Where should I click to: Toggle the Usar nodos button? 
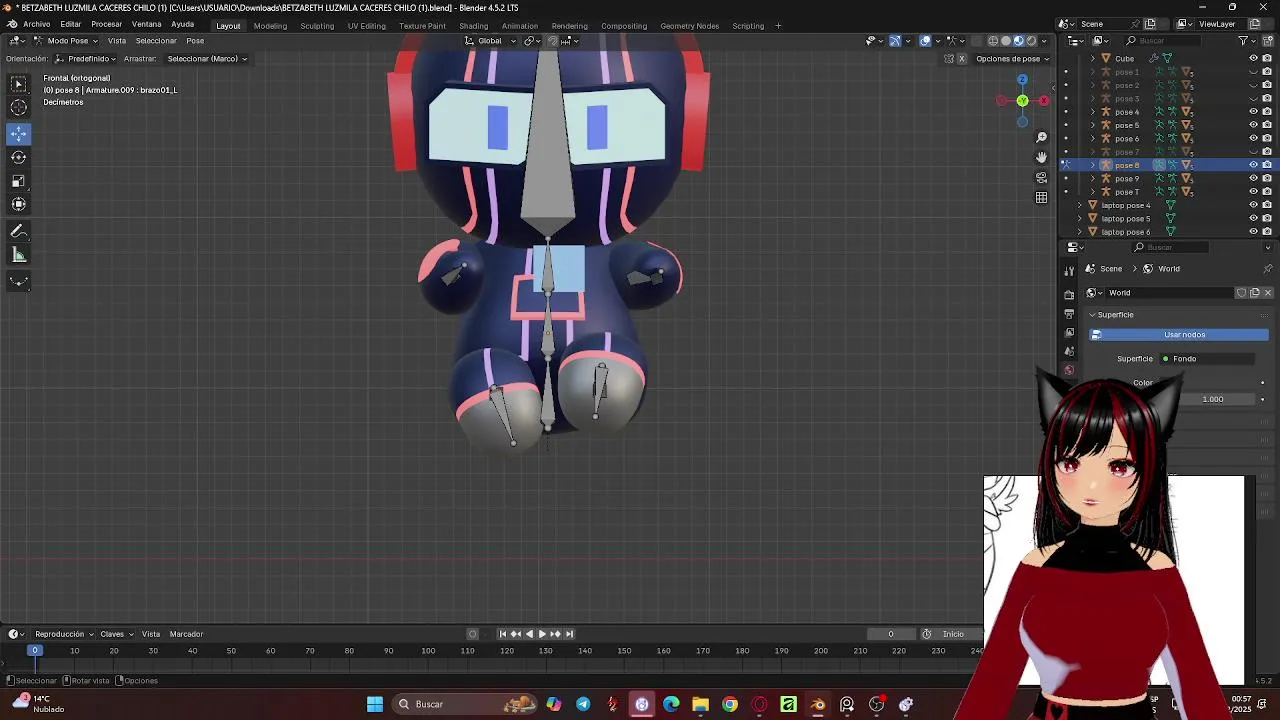click(1179, 335)
